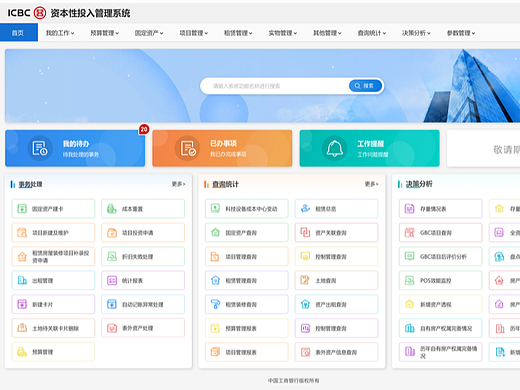This screenshot has width=520, height=390.
Task: Open the 固定资产建卡 card icon
Action: [x=22, y=209]
